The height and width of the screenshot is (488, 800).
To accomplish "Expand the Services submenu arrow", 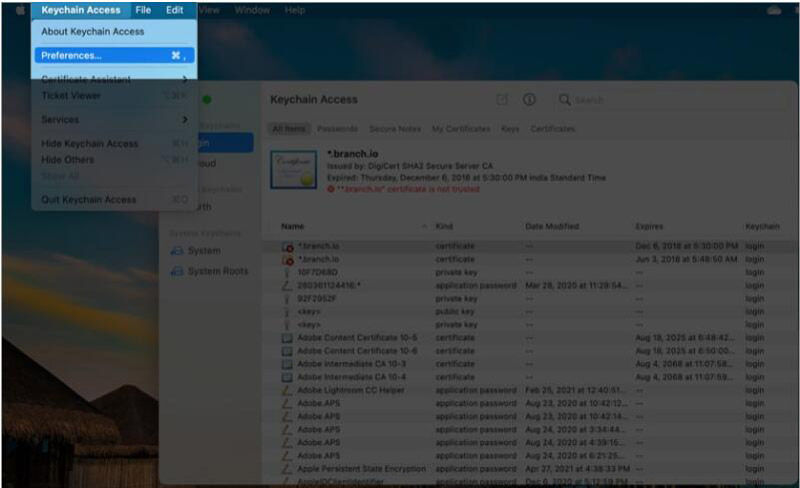I will [x=185, y=119].
